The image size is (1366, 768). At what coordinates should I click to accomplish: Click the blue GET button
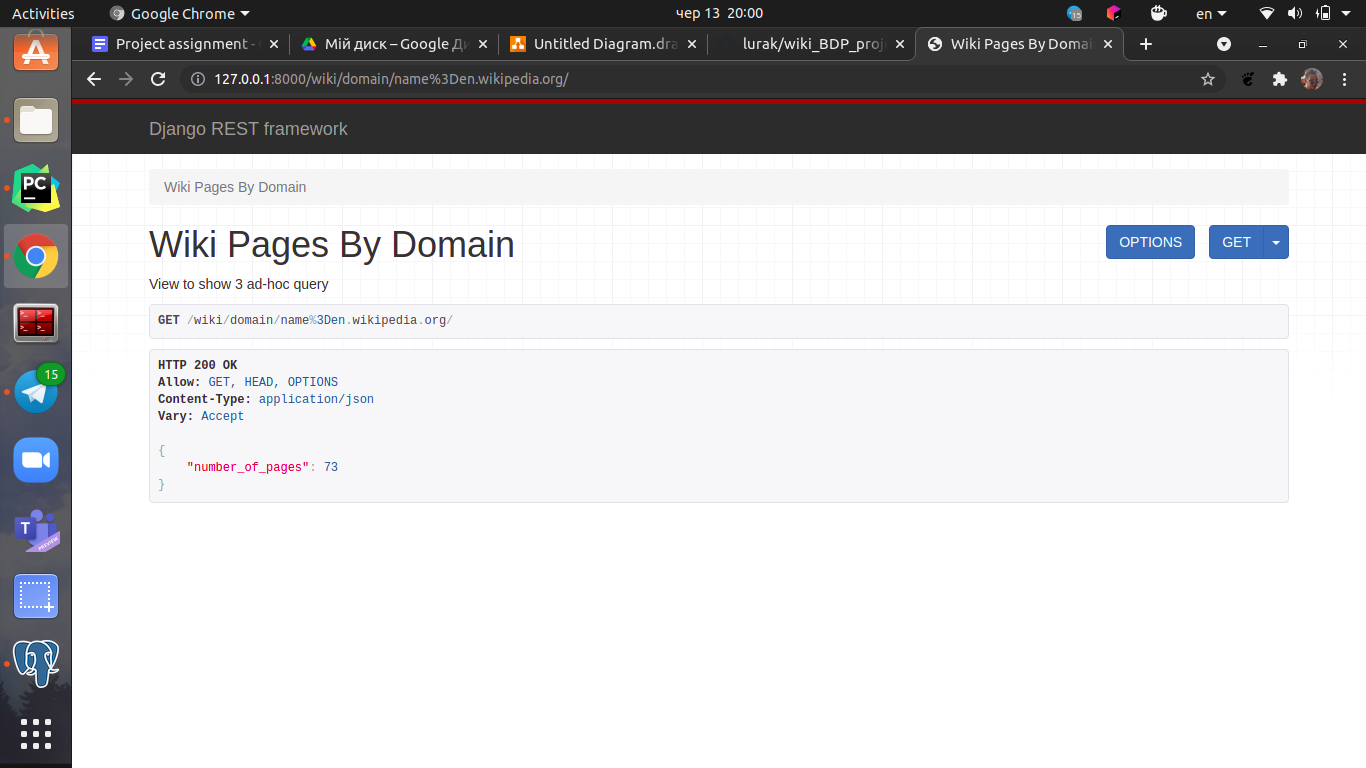coord(1236,242)
